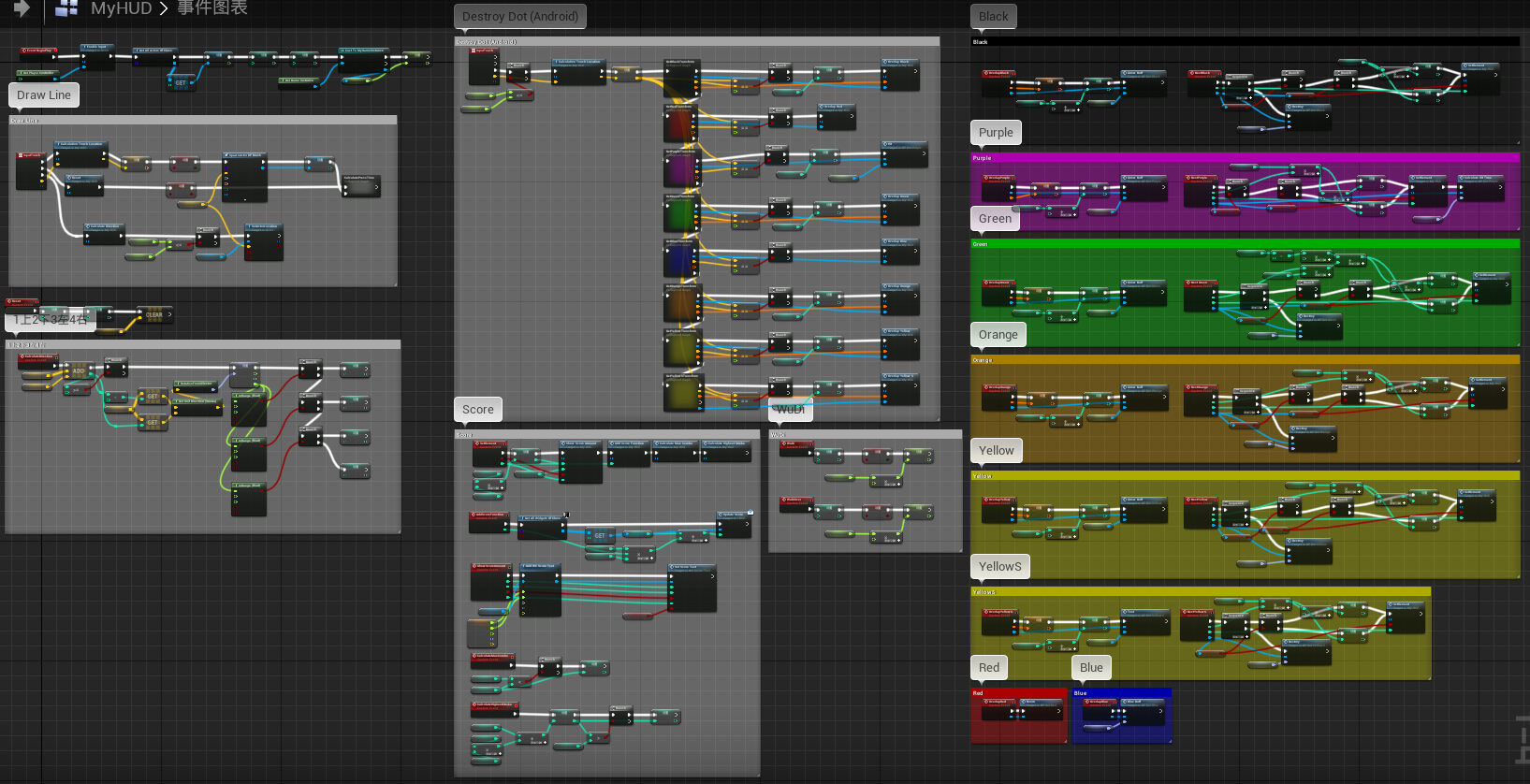The width and height of the screenshot is (1530, 784).
Task: Select the ADD array node
Action: pyautogui.click(x=79, y=371)
